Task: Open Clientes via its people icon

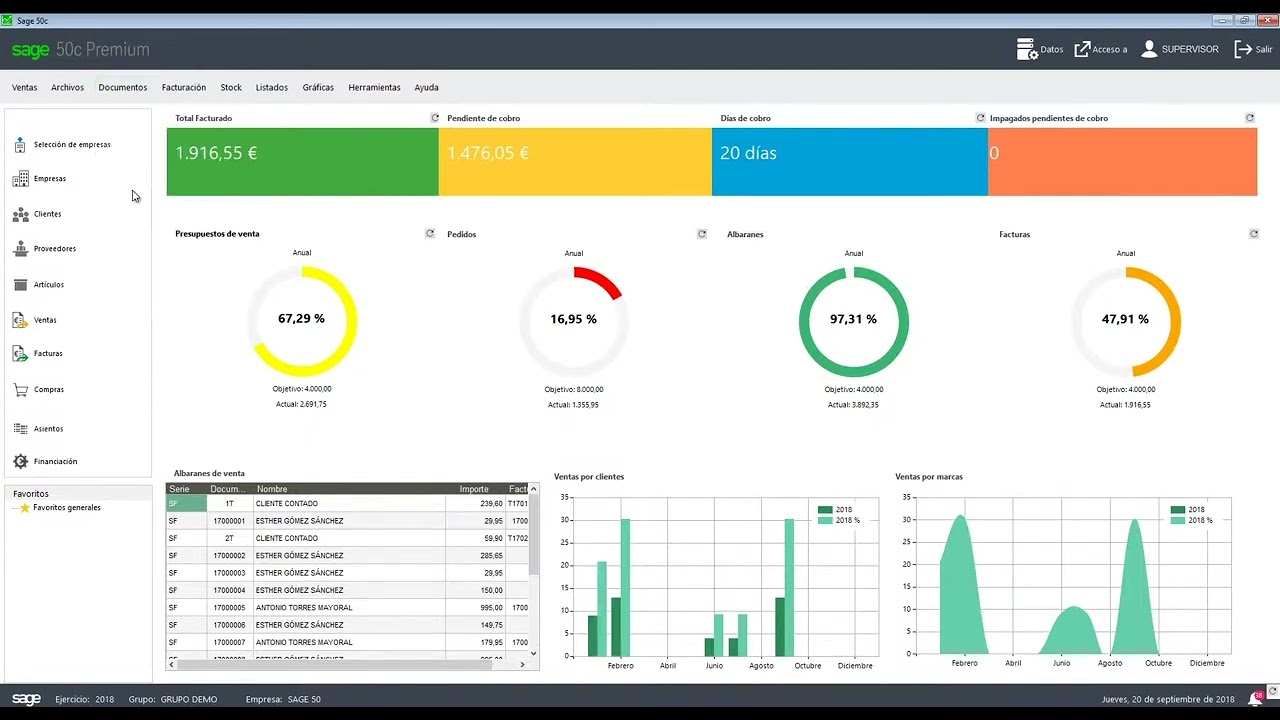Action: [20, 214]
